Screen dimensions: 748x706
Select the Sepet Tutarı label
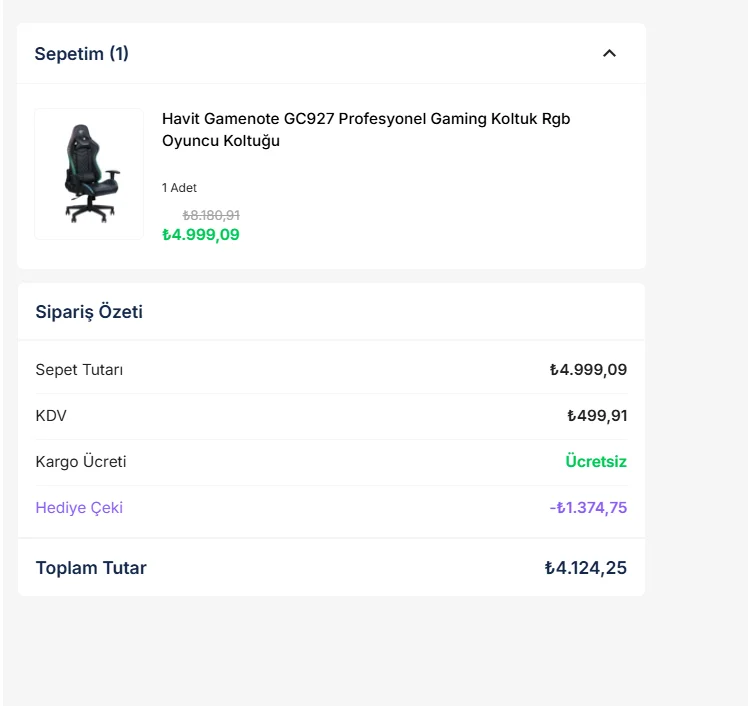[79, 370]
